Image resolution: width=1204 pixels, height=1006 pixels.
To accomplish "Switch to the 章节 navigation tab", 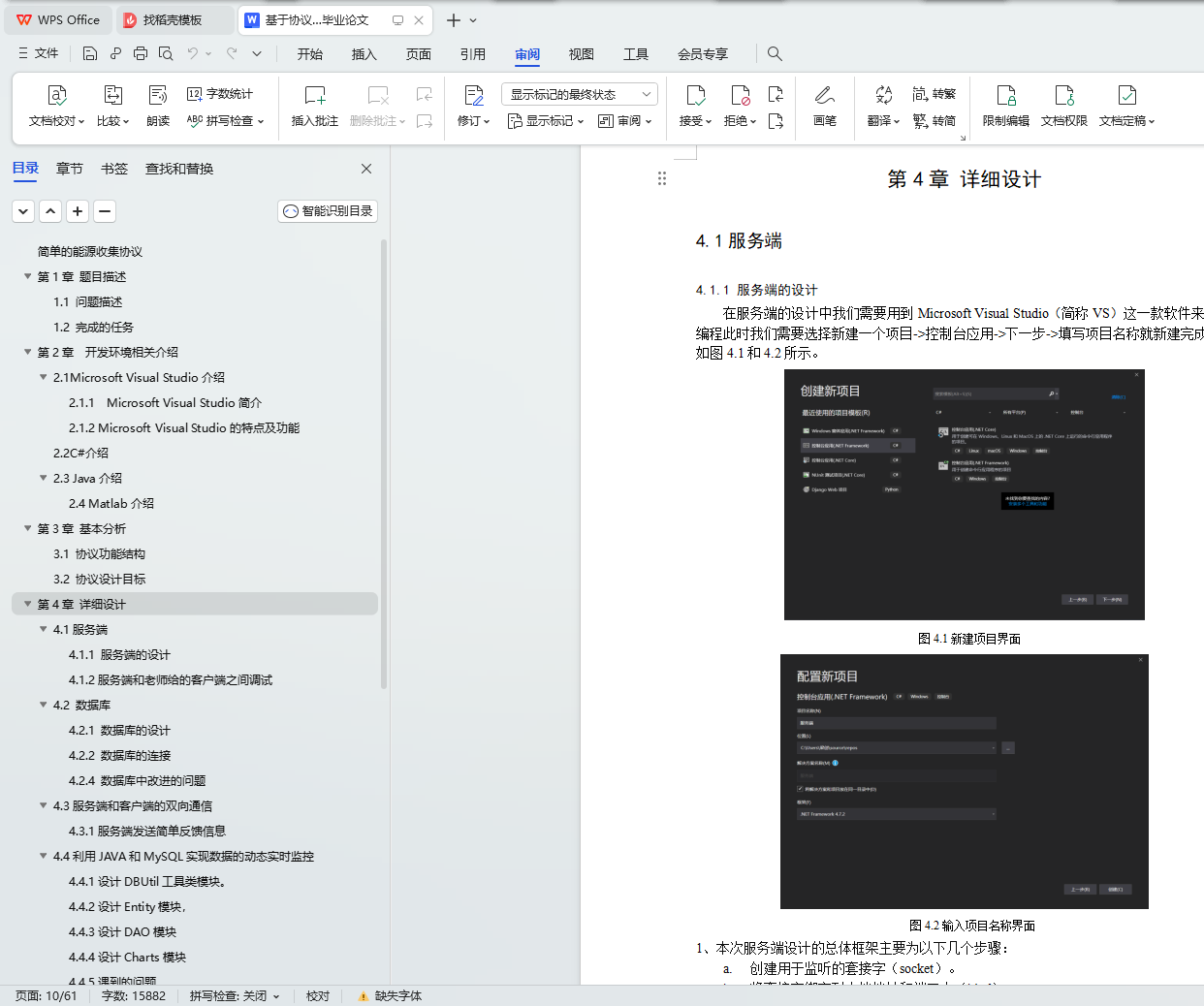I will 70,169.
